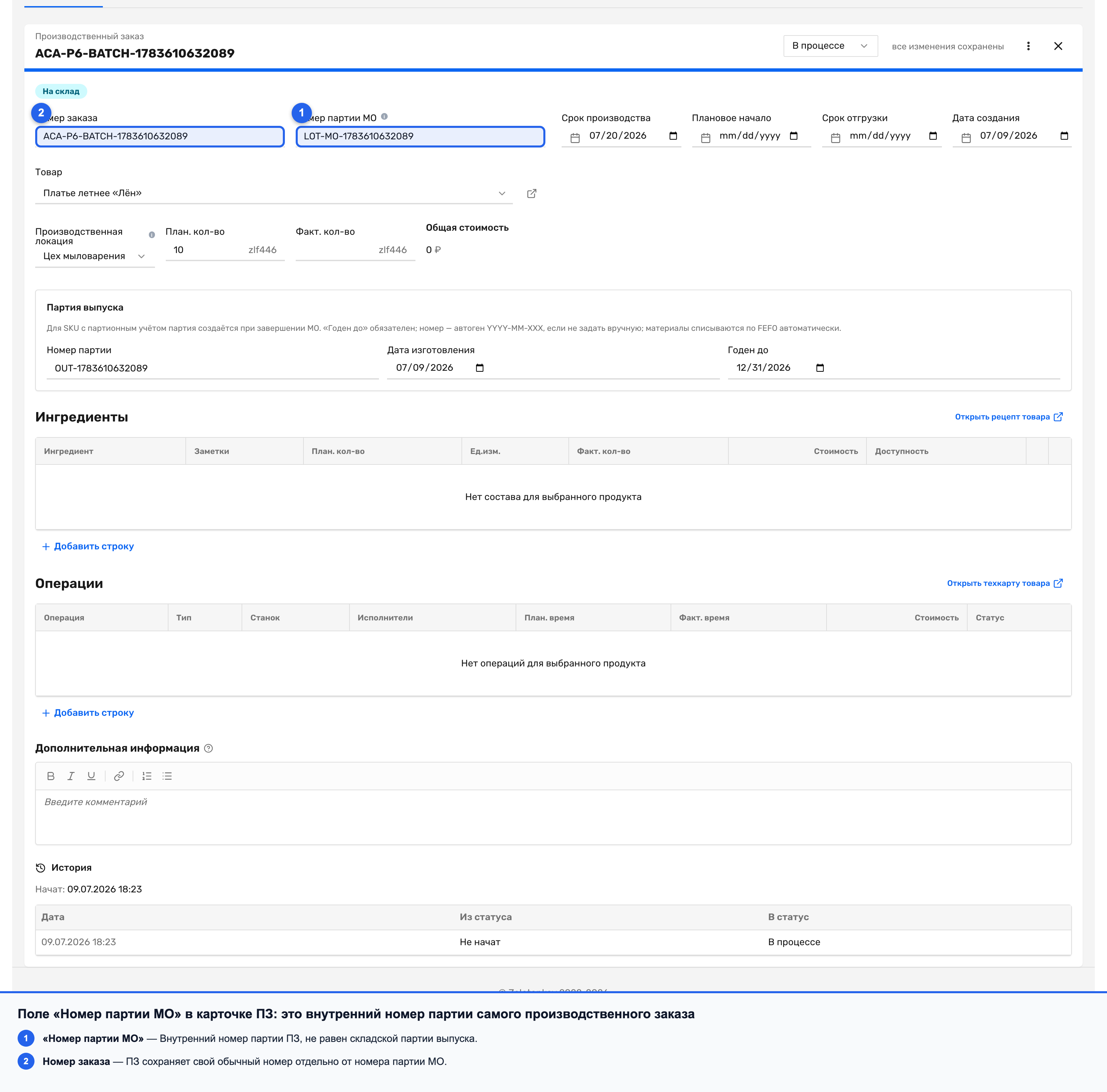The image size is (1107, 1092).
Task: Toggle bold formatting in comment editor
Action: coord(51,776)
